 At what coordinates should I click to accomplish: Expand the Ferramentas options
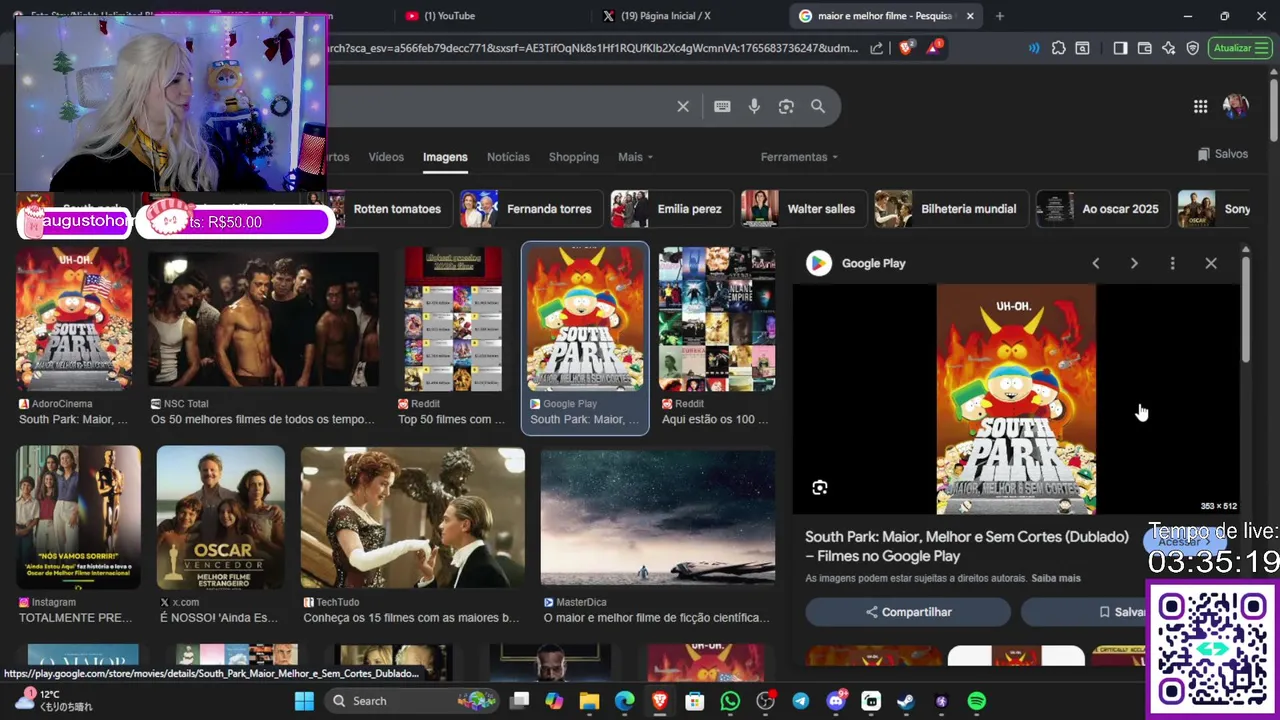click(x=799, y=157)
